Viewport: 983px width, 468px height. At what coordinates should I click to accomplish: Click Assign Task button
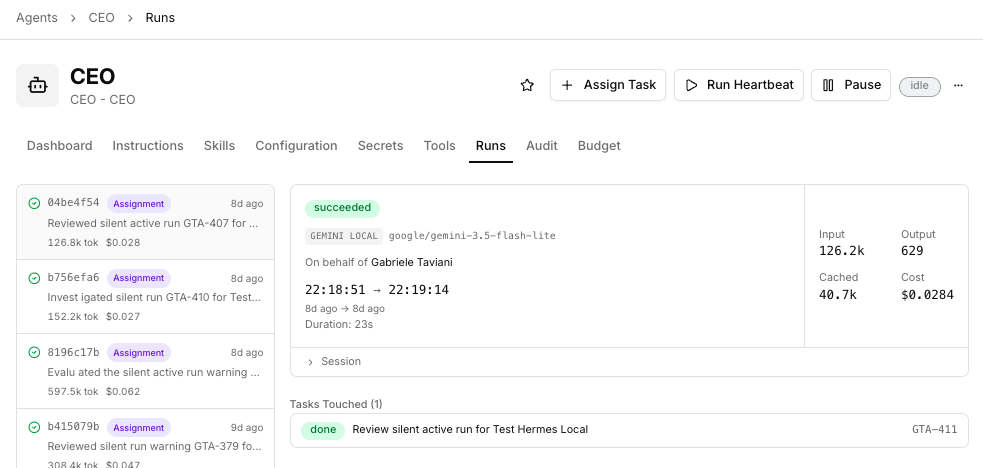click(607, 85)
